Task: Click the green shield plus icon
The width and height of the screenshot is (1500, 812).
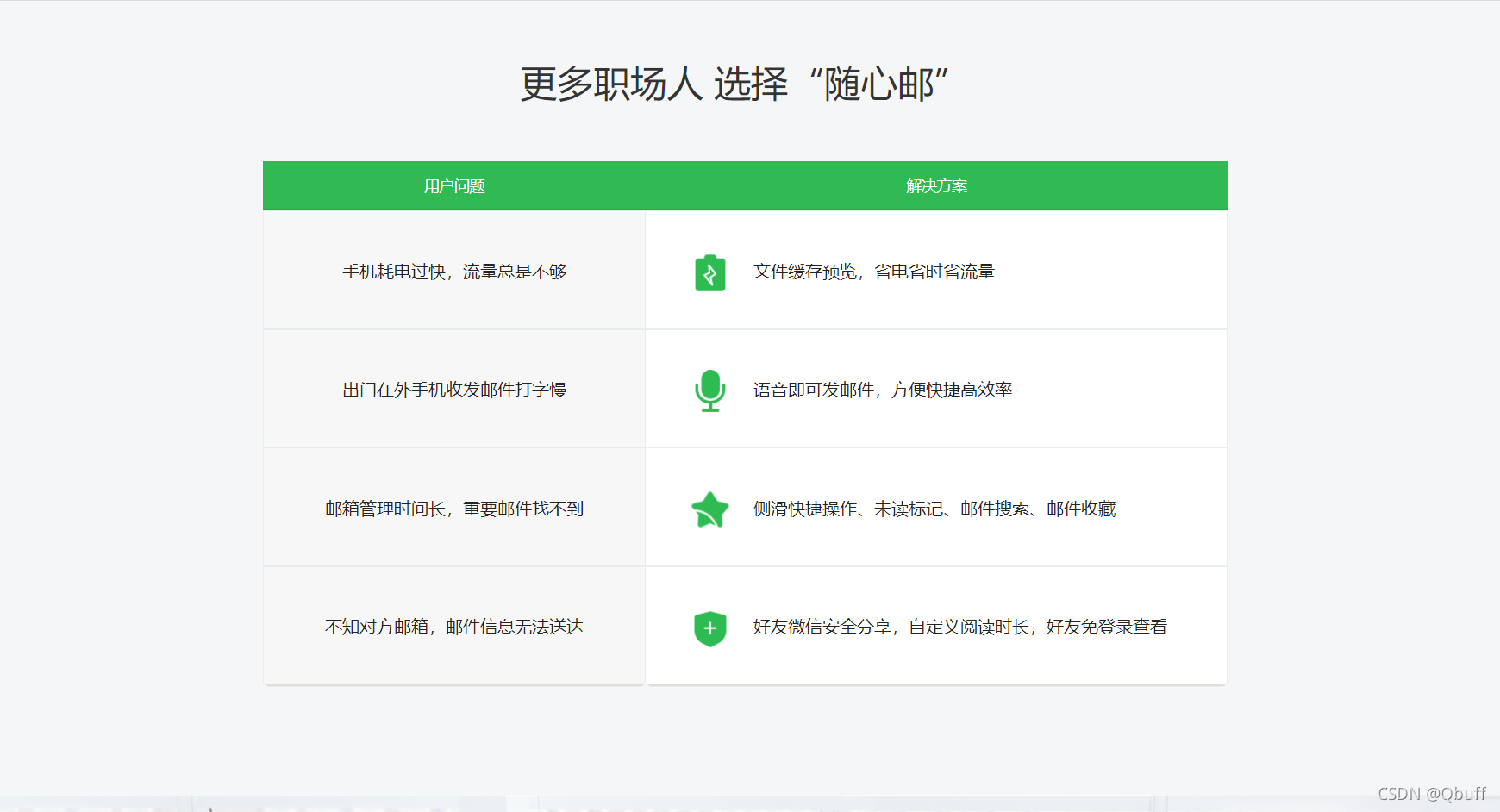Action: 710,628
